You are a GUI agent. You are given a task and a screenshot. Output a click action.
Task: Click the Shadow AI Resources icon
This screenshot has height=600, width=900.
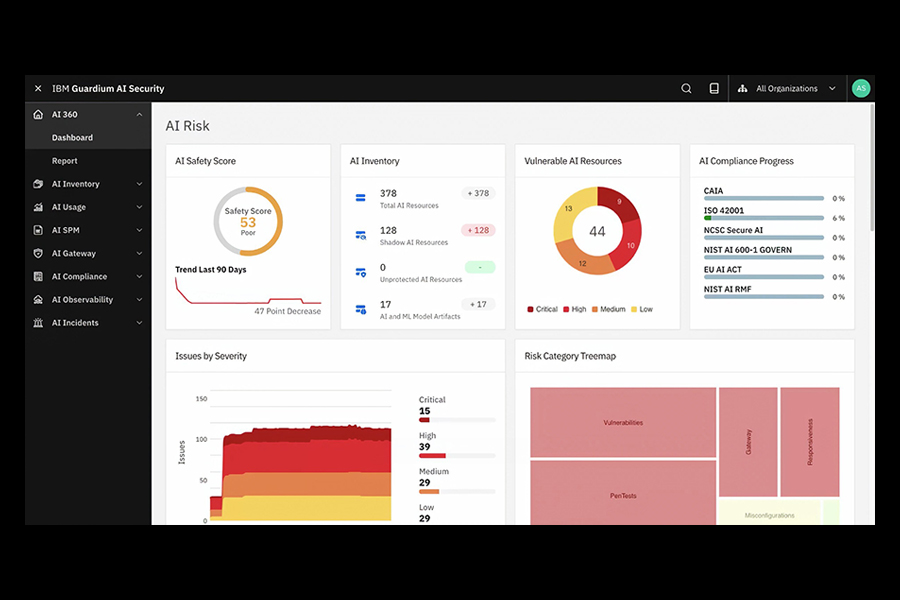[x=361, y=235]
